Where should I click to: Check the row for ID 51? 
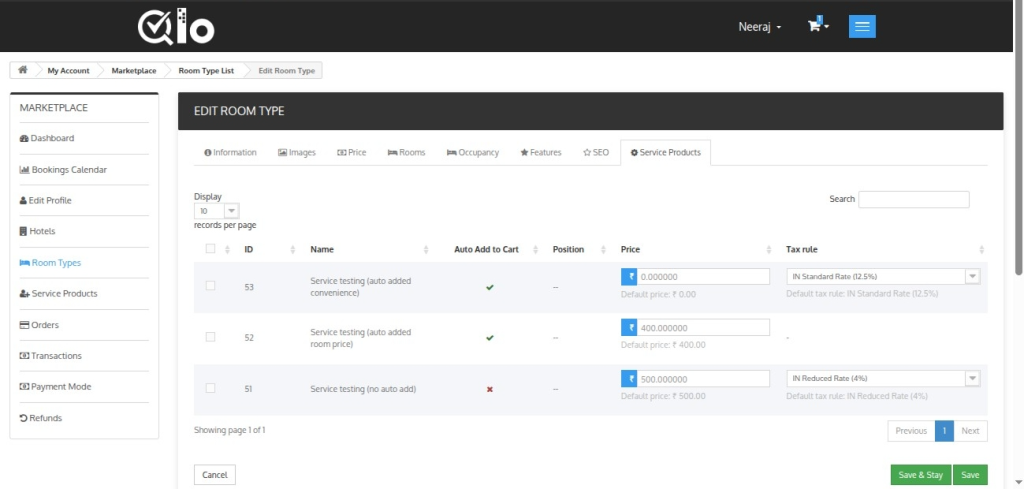tap(210, 388)
